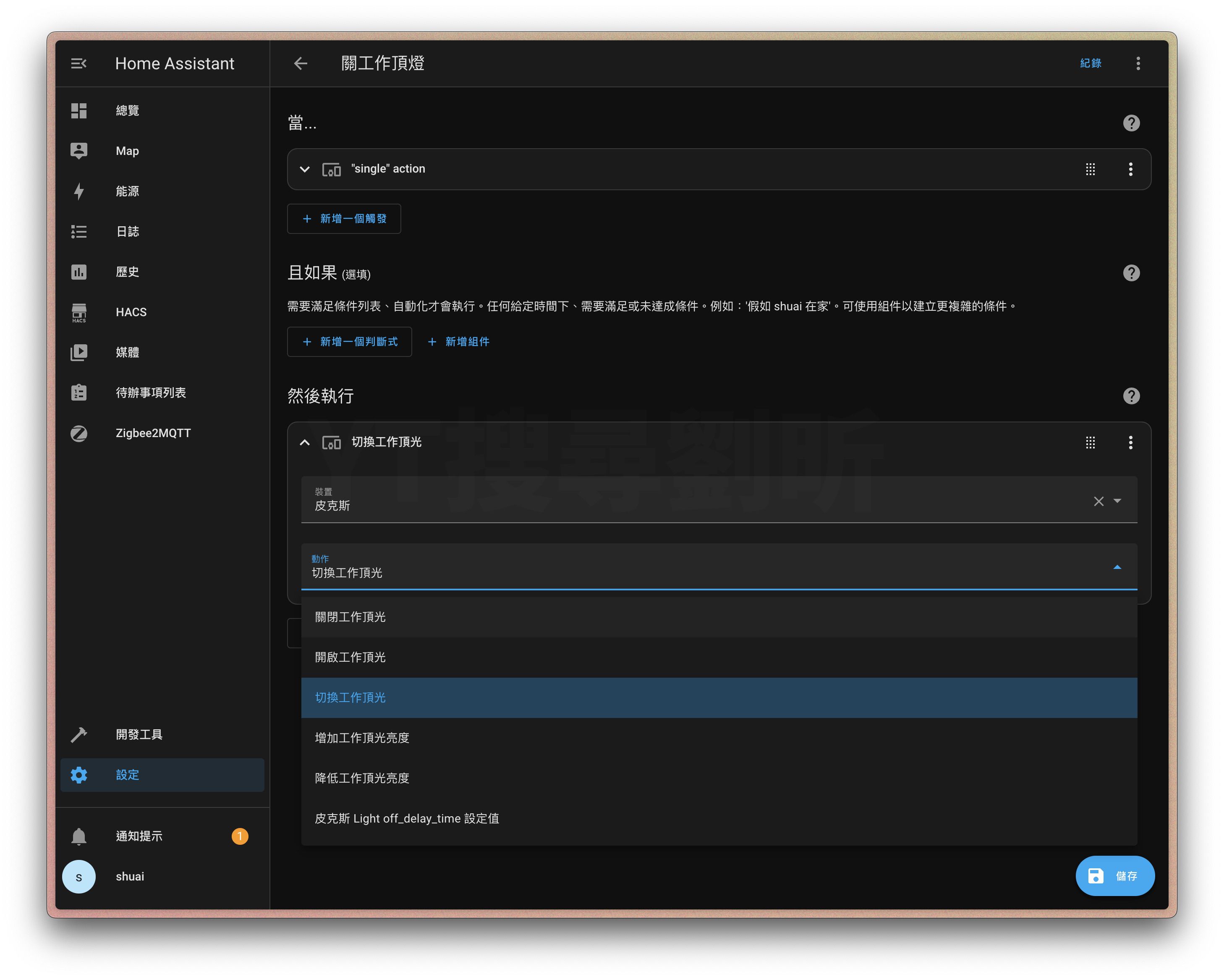This screenshot has width=1224, height=980.
Task: Select 開啟工作頂光 option
Action: click(x=719, y=658)
